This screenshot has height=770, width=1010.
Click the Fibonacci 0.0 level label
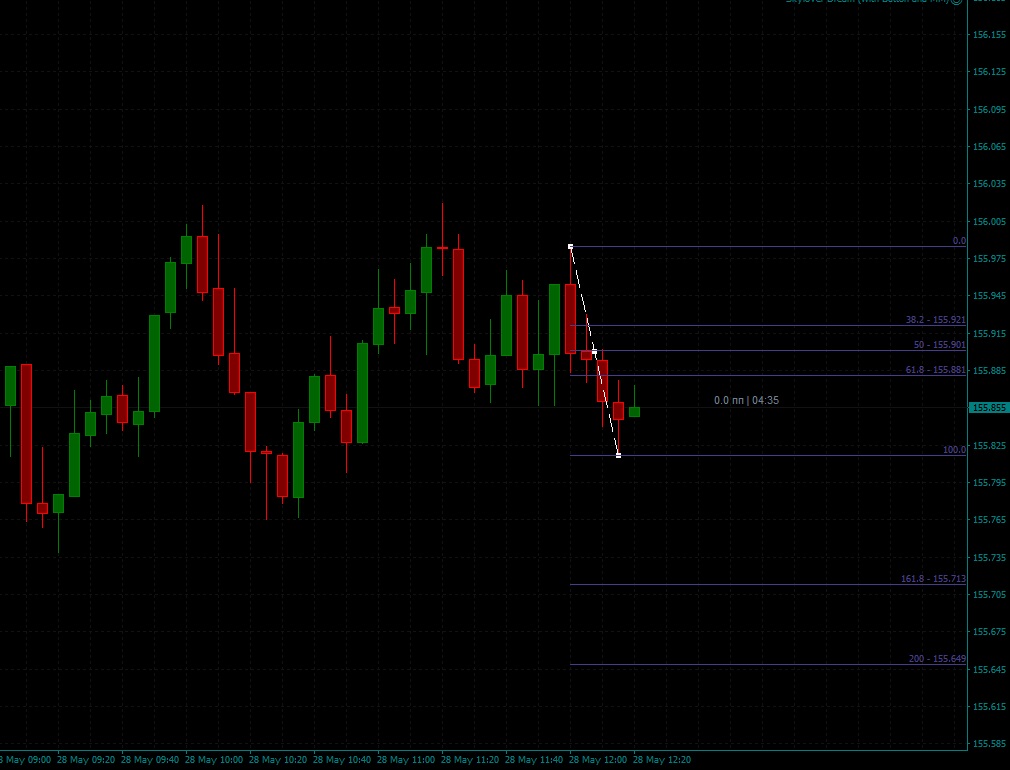959,241
